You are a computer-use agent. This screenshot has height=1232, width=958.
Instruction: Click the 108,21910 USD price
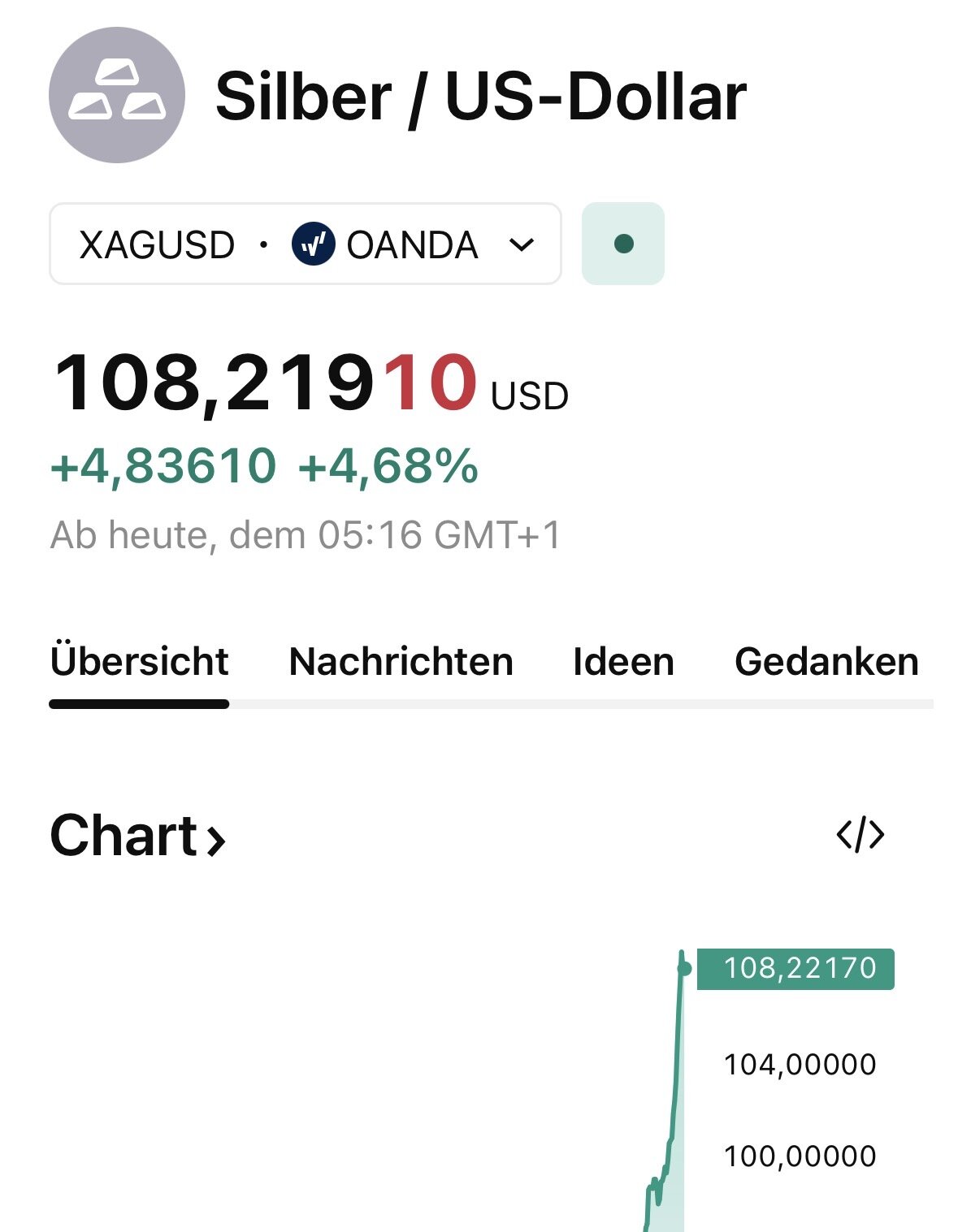tap(309, 383)
